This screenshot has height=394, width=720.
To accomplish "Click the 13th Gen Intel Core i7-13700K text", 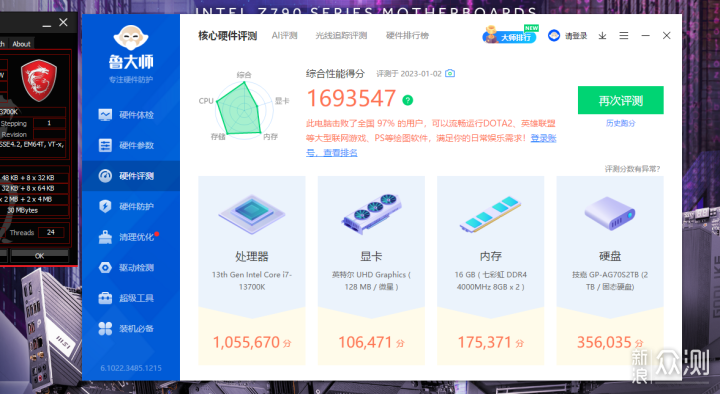I will click(252, 281).
